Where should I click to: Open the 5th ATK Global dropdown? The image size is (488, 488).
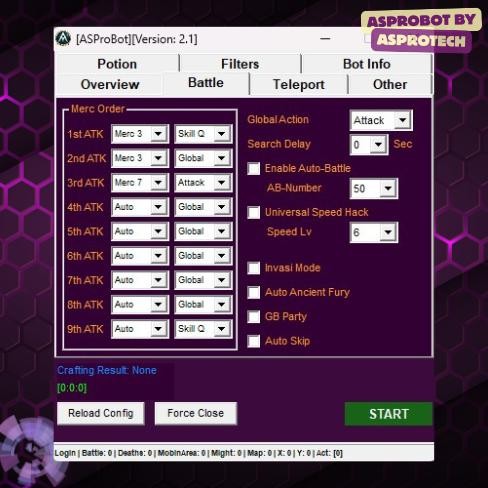[x=203, y=231]
